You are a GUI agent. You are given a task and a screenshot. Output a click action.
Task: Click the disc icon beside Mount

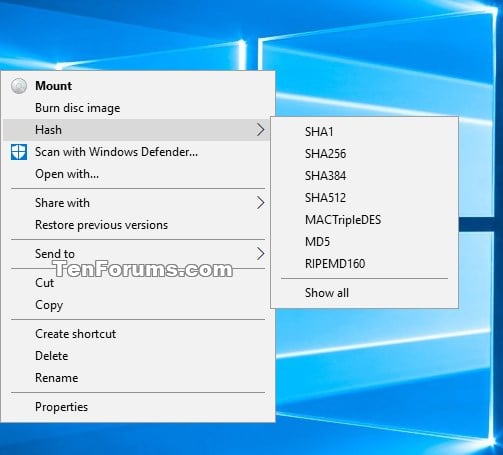19,86
